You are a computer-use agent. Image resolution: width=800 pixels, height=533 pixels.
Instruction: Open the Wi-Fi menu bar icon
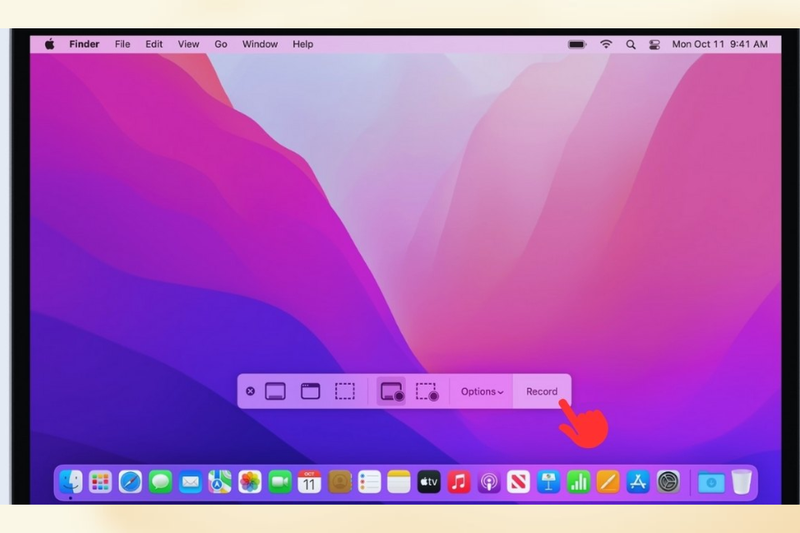tap(606, 44)
